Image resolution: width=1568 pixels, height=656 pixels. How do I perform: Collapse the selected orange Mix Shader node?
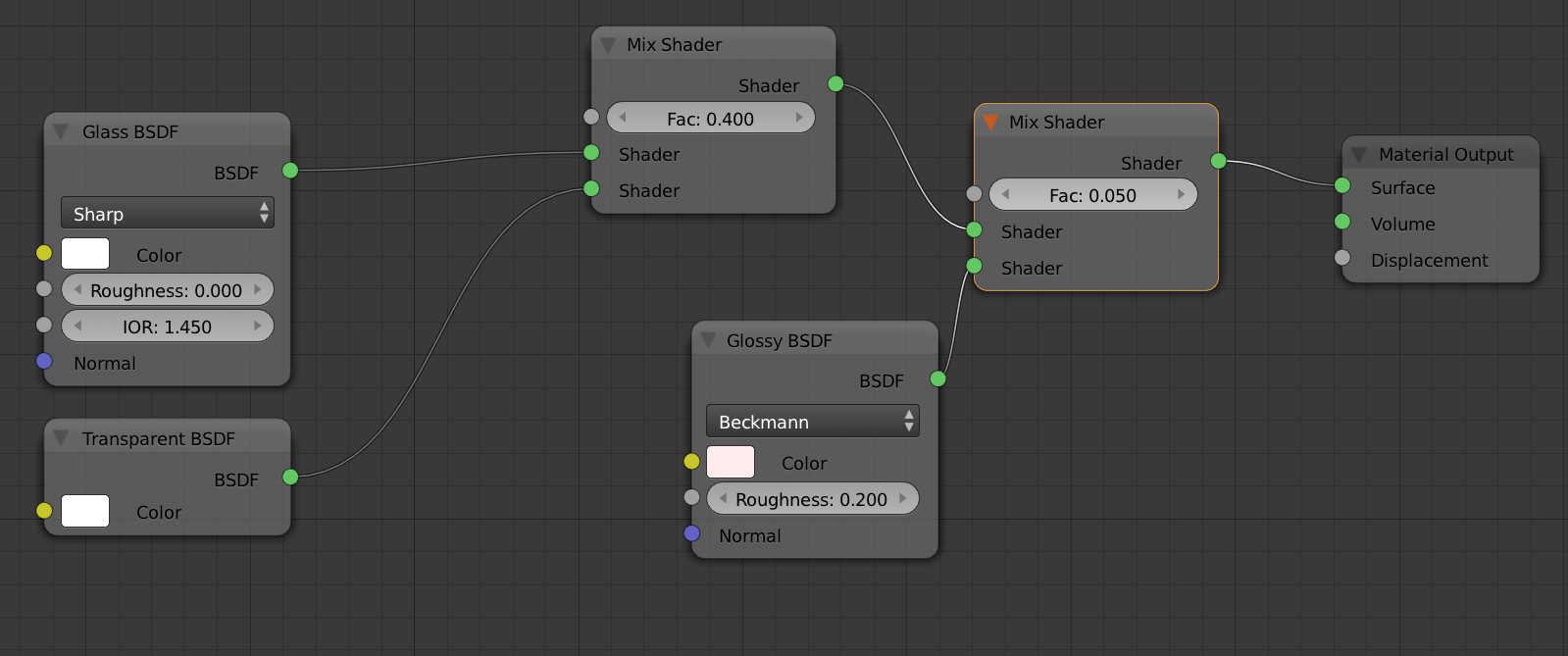click(x=990, y=122)
